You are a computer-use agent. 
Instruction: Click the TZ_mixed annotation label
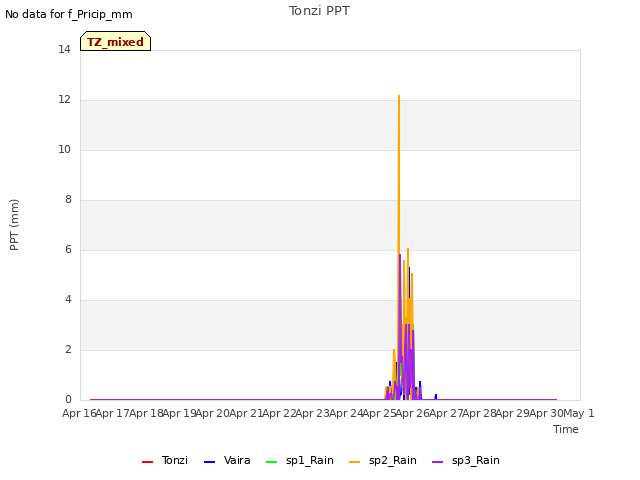[x=116, y=41]
